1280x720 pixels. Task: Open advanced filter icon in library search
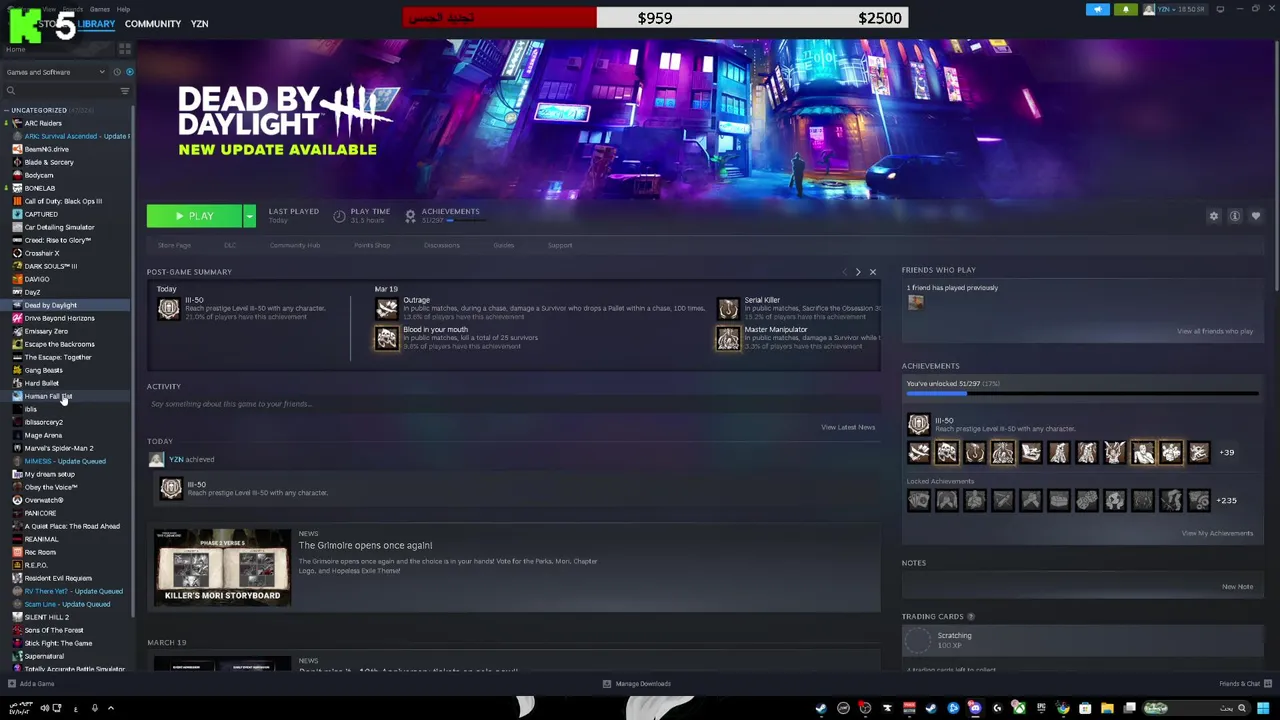pos(125,91)
